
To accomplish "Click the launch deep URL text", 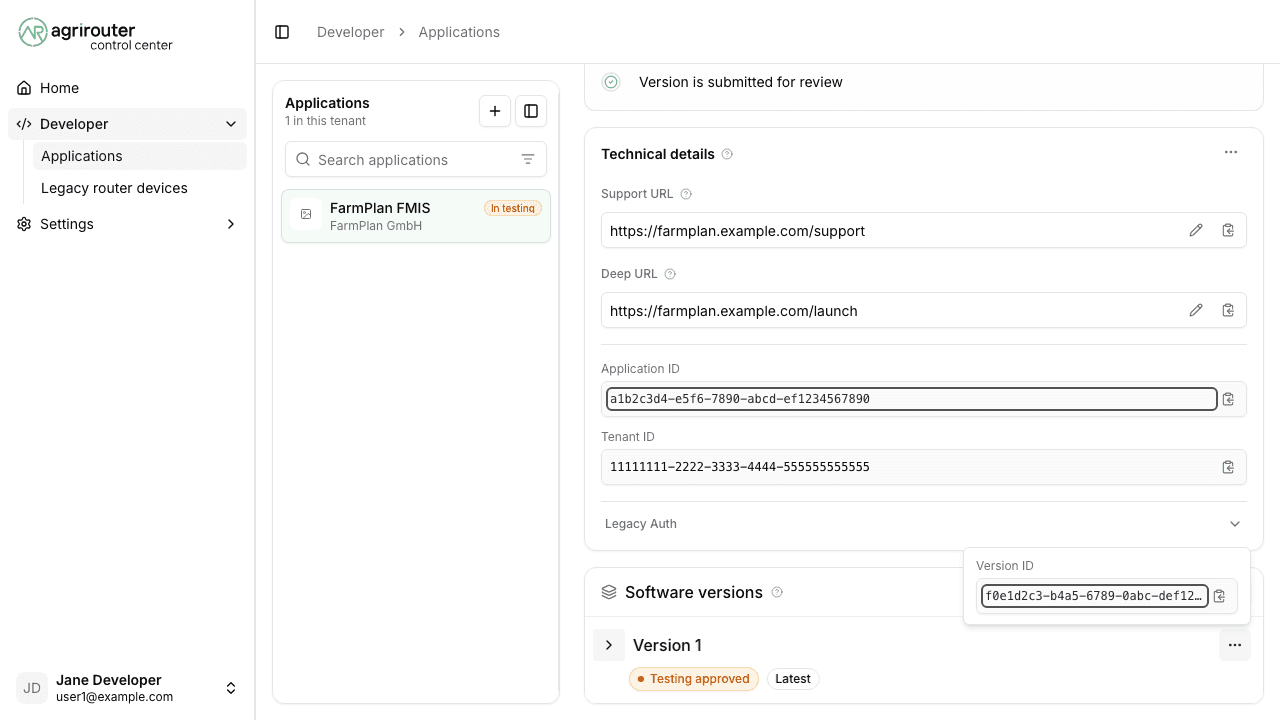I will tap(734, 311).
